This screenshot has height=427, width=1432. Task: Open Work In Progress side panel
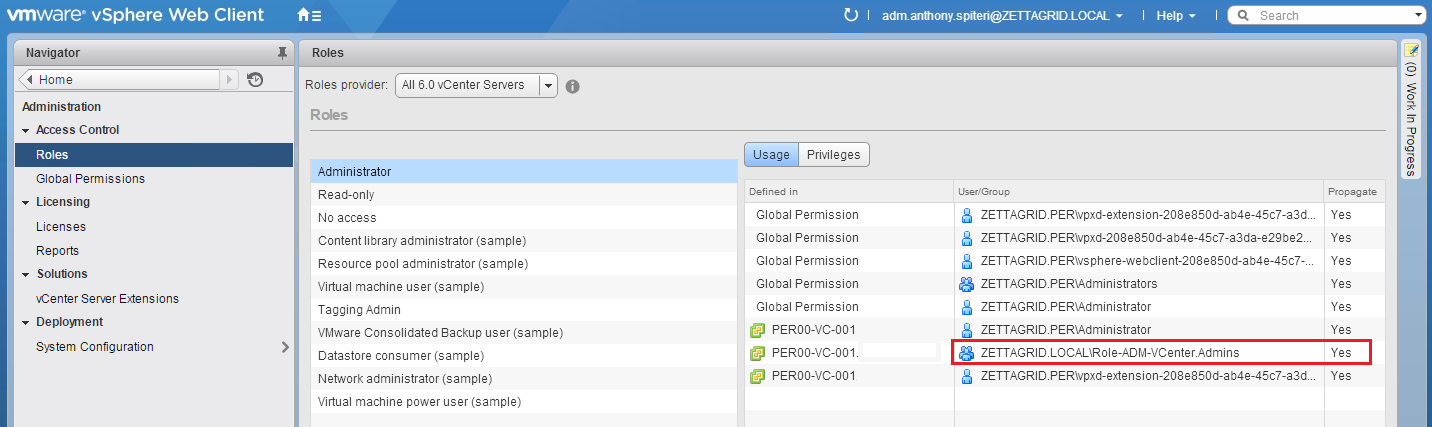click(1411, 110)
